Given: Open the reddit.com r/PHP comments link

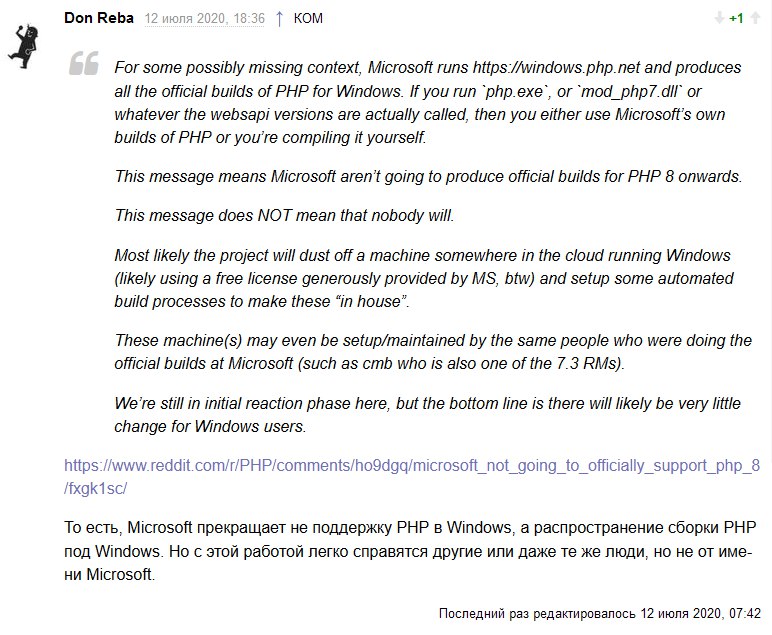Looking at the screenshot, I should pyautogui.click(x=412, y=465).
